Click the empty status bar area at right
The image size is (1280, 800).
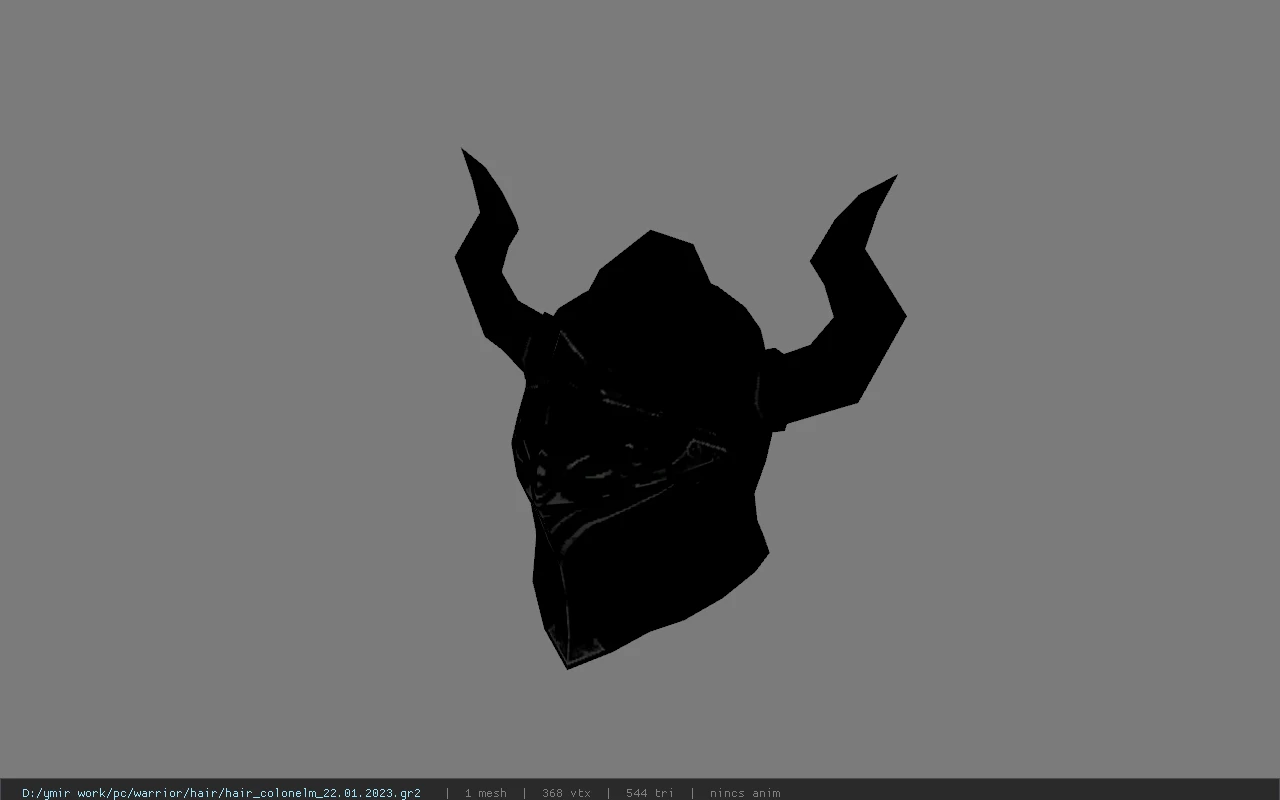[1030, 793]
